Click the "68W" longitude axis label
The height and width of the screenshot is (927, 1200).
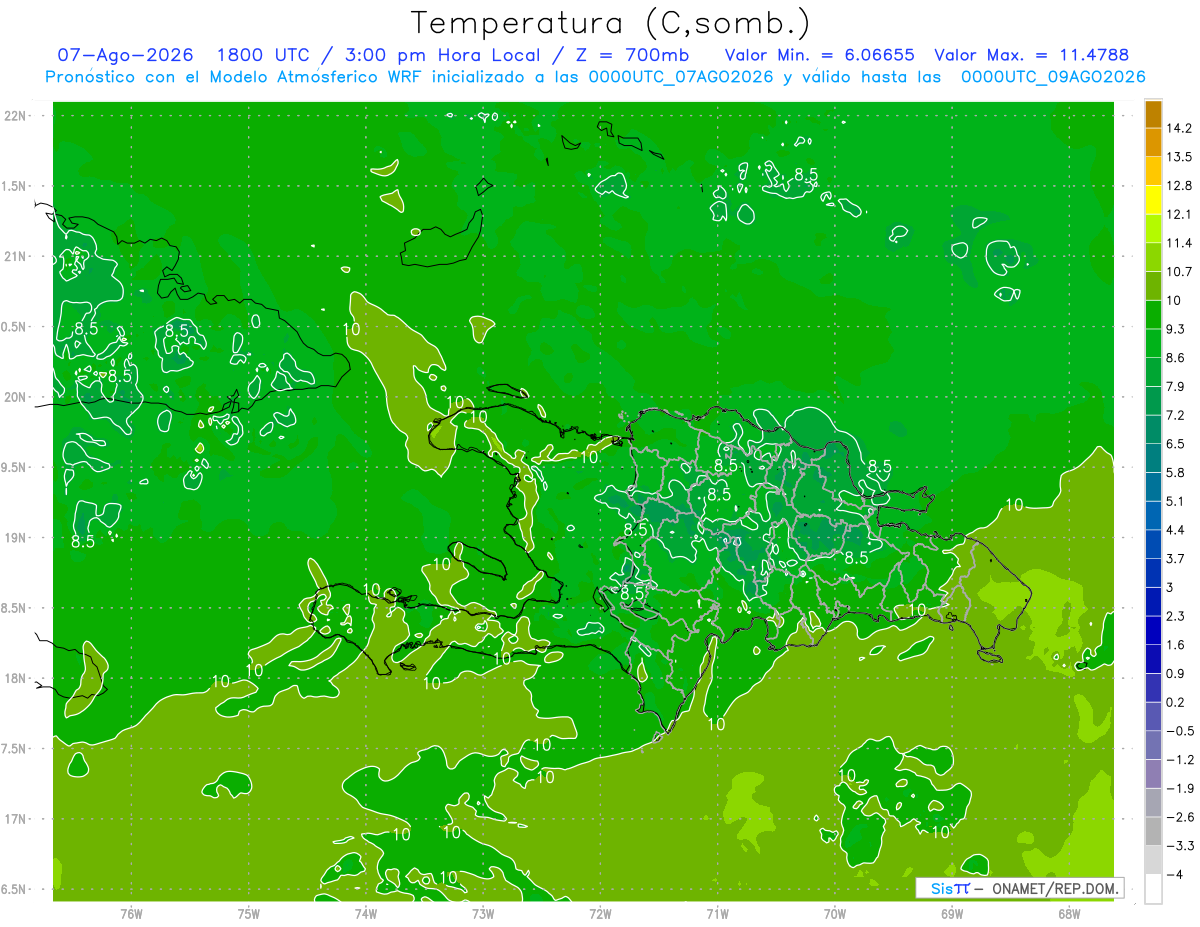[x=1069, y=914]
